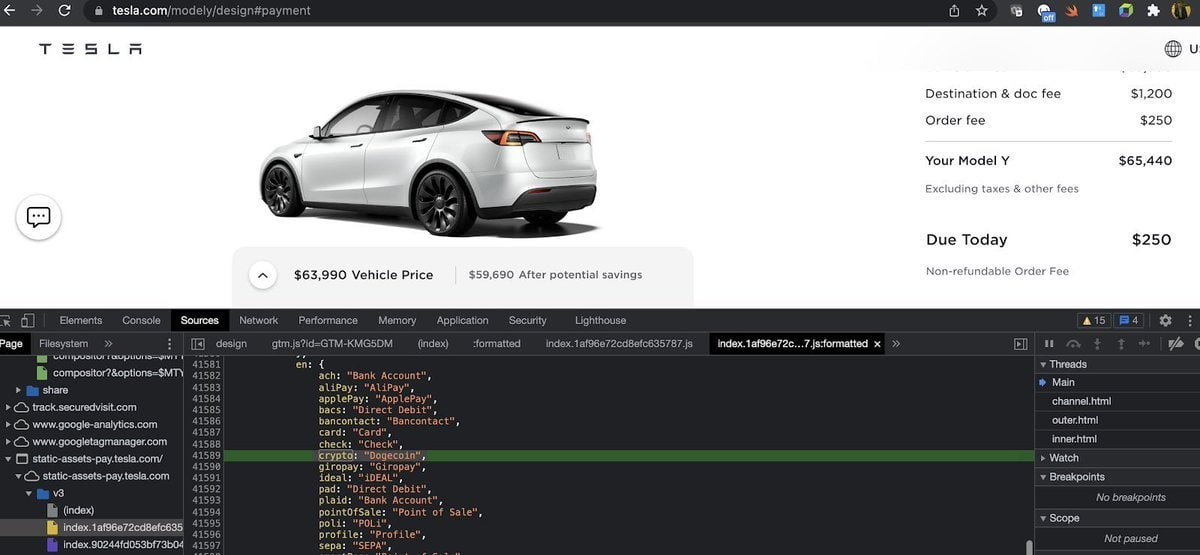
Task: Open the globe region selector
Action: [1173, 49]
